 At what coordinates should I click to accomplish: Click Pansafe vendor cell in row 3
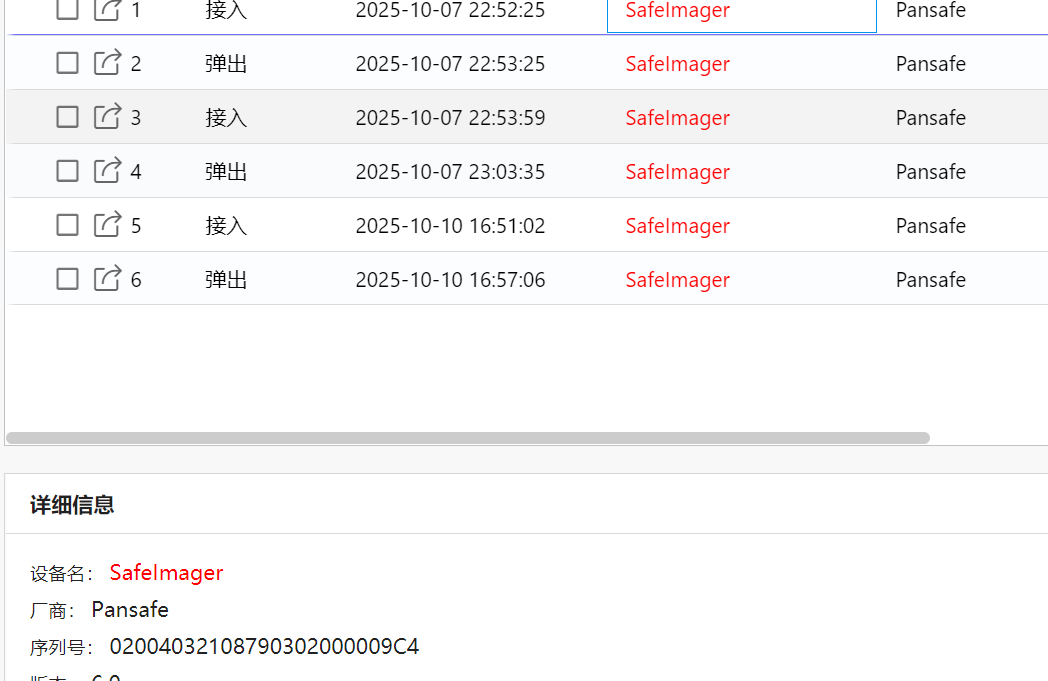[x=930, y=118]
